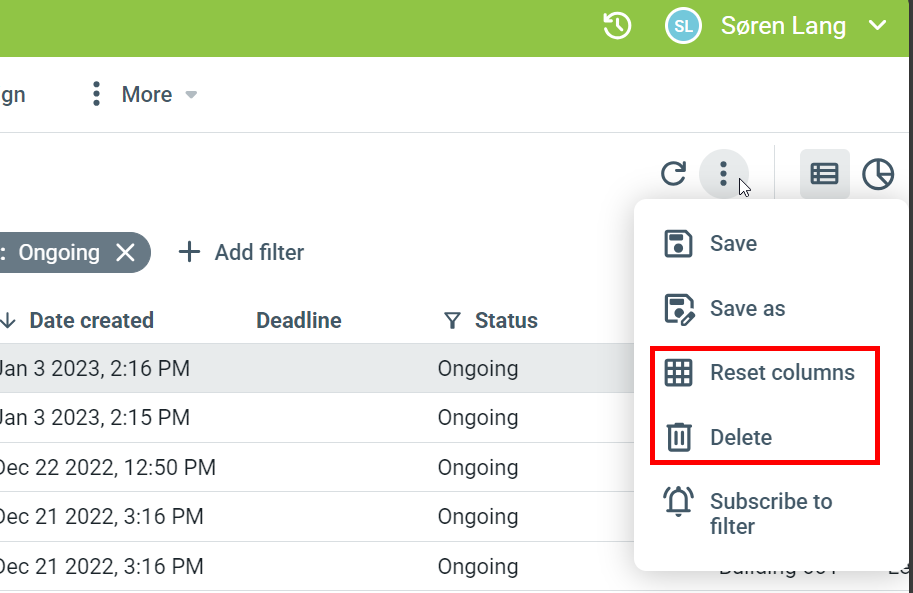
Task: Select Reset columns menu option
Action: 781,372
